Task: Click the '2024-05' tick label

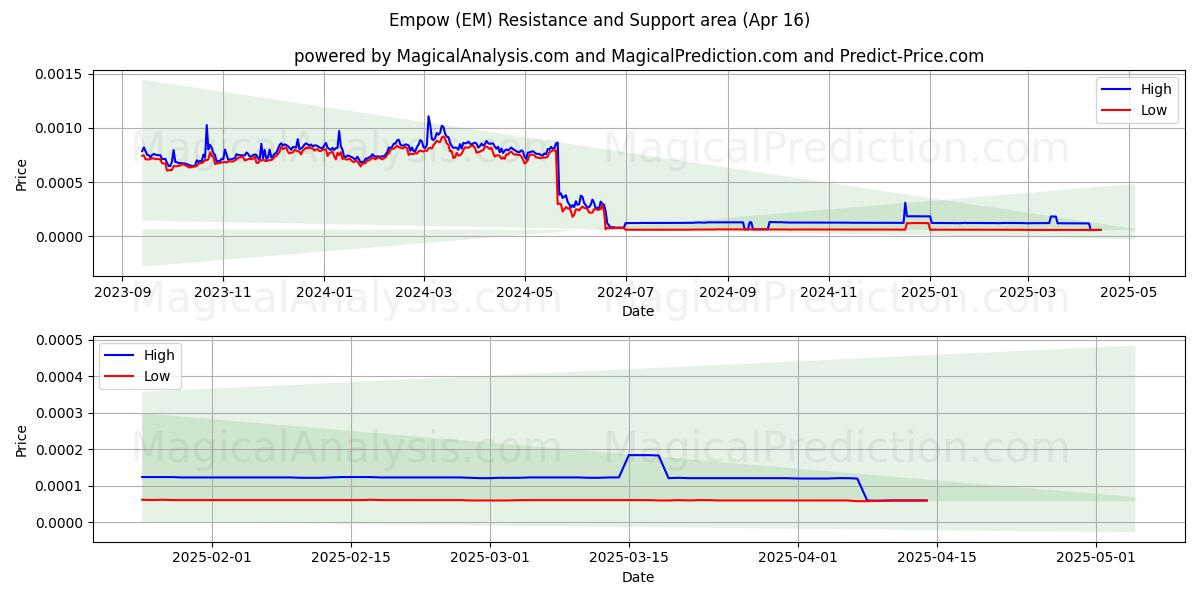Action: pos(525,291)
